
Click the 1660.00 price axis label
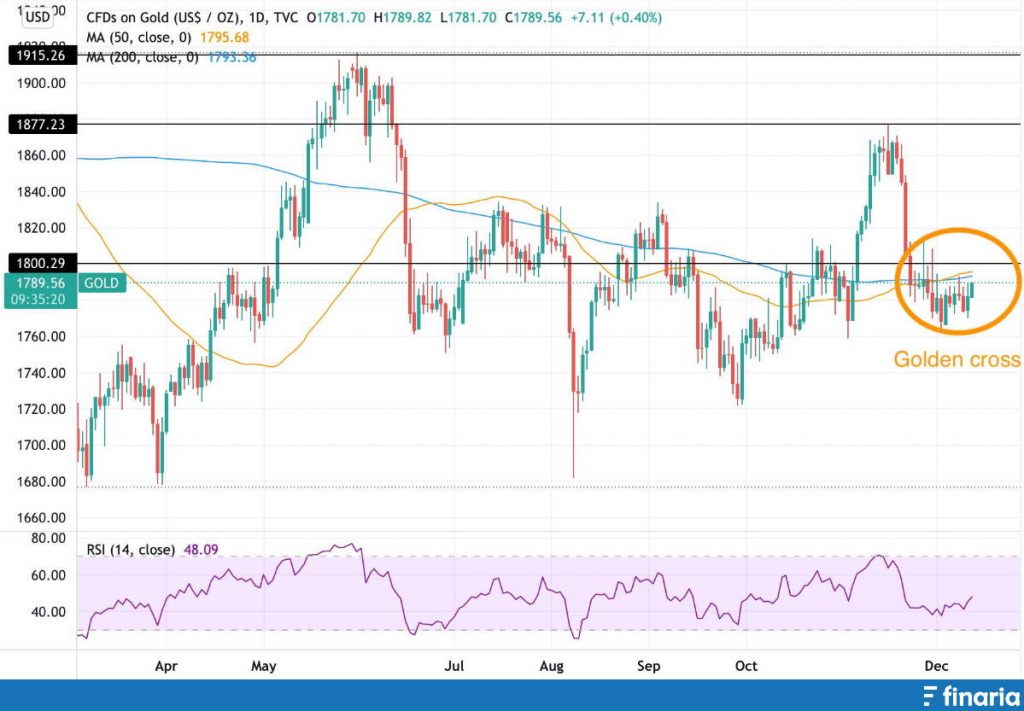coord(42,518)
